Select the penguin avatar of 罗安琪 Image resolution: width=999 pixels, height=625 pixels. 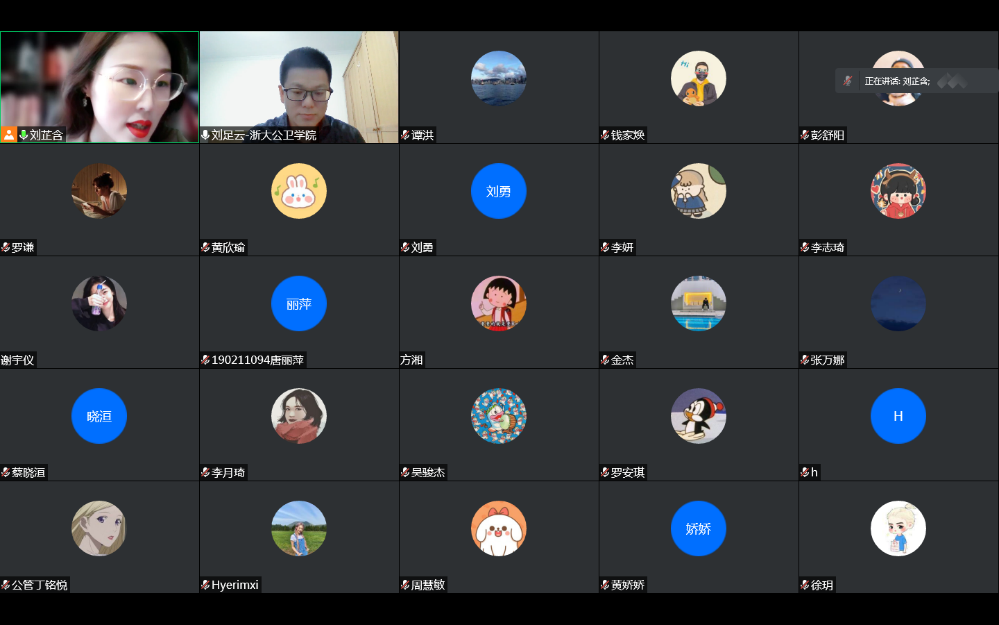(x=698, y=416)
